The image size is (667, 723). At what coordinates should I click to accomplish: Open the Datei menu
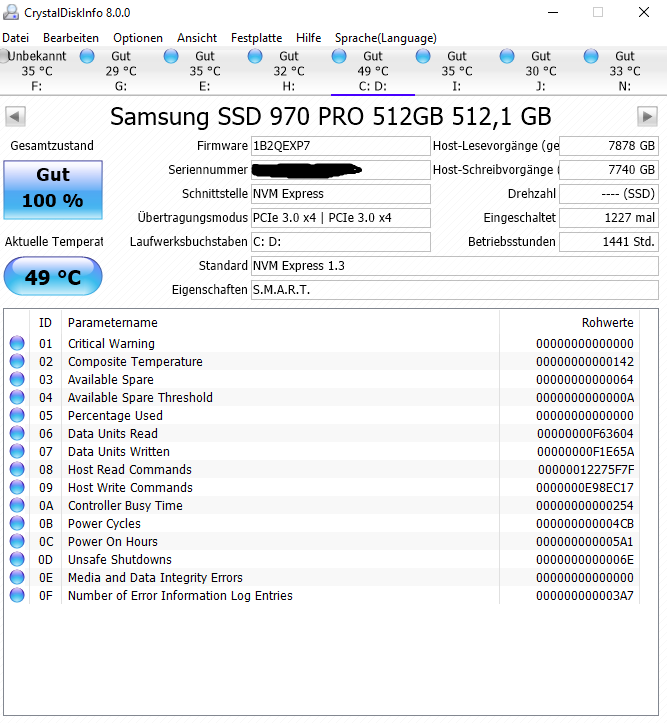pyautogui.click(x=16, y=38)
